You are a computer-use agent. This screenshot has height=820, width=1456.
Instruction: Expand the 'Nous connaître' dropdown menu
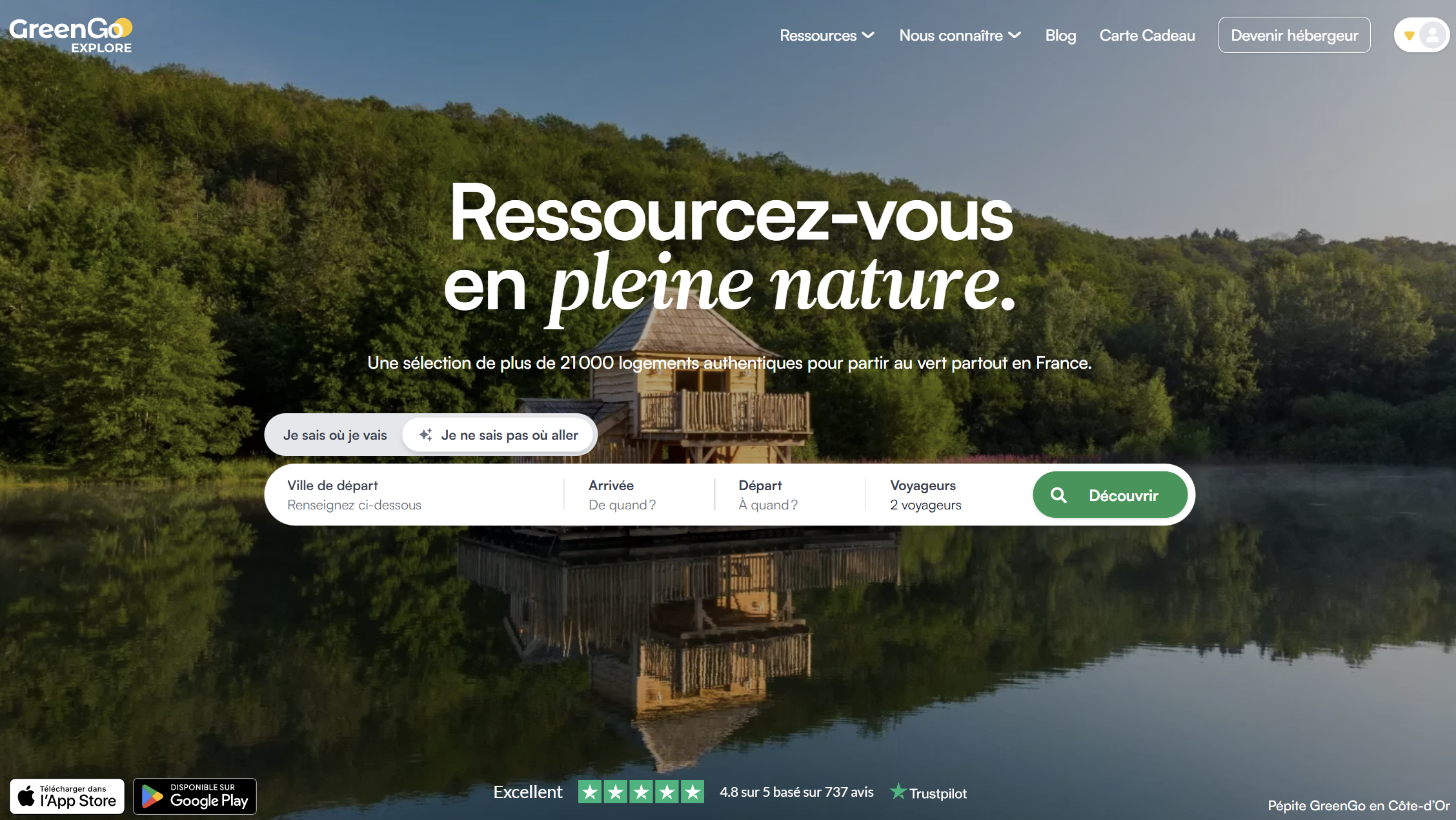[960, 36]
